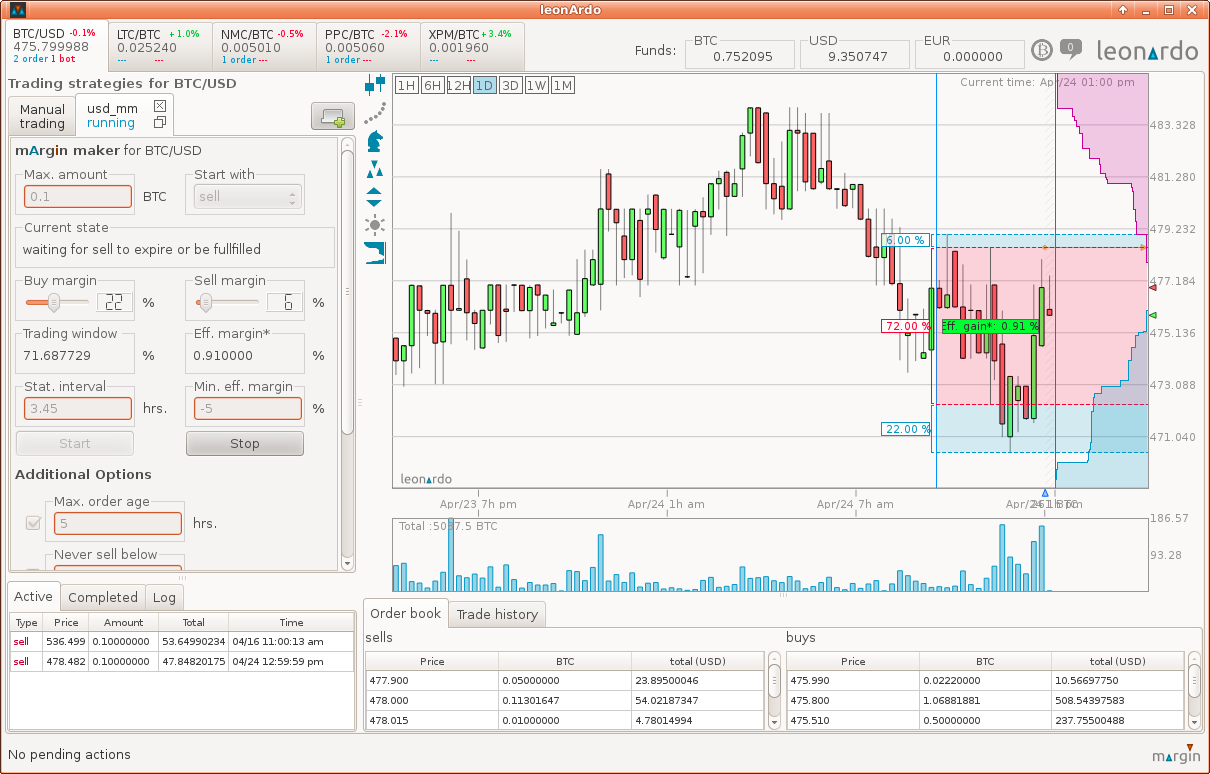1210x774 pixels.
Task: Click the up-arrow window button in title bar
Action: [x=1124, y=10]
